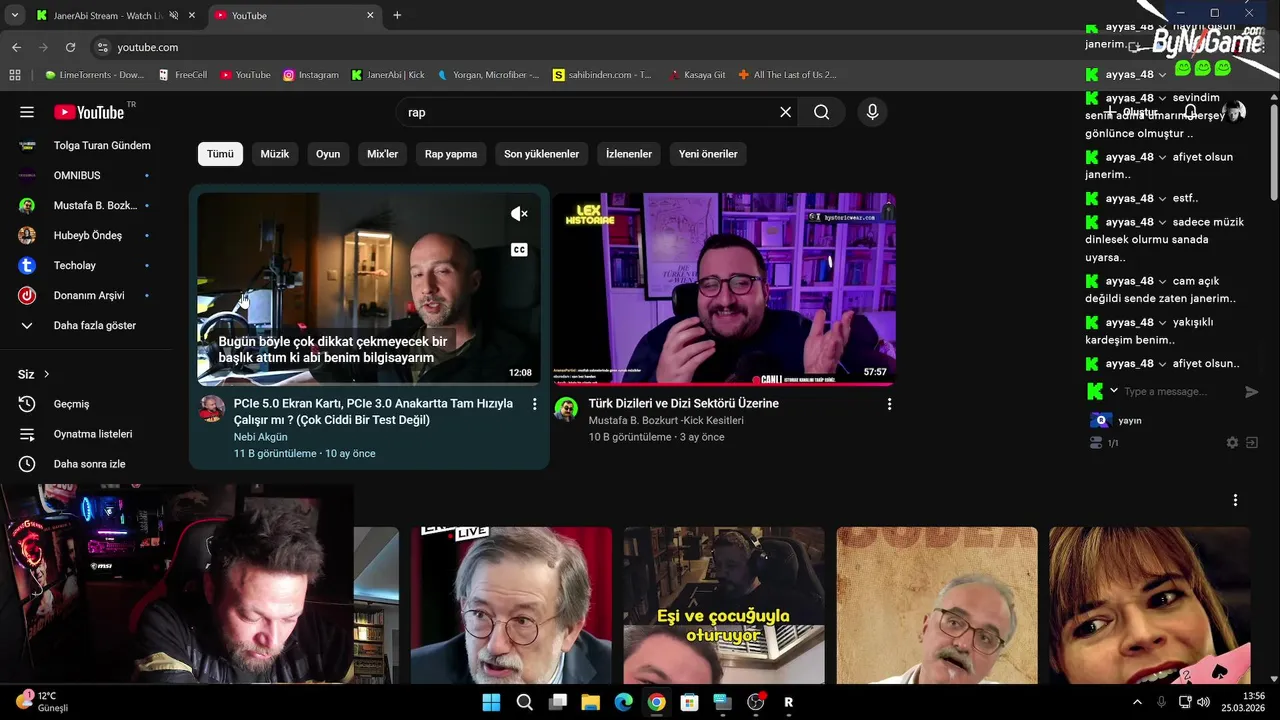Expand the Siz section chevron
Viewport: 1280px width, 720px height.
(x=46, y=374)
